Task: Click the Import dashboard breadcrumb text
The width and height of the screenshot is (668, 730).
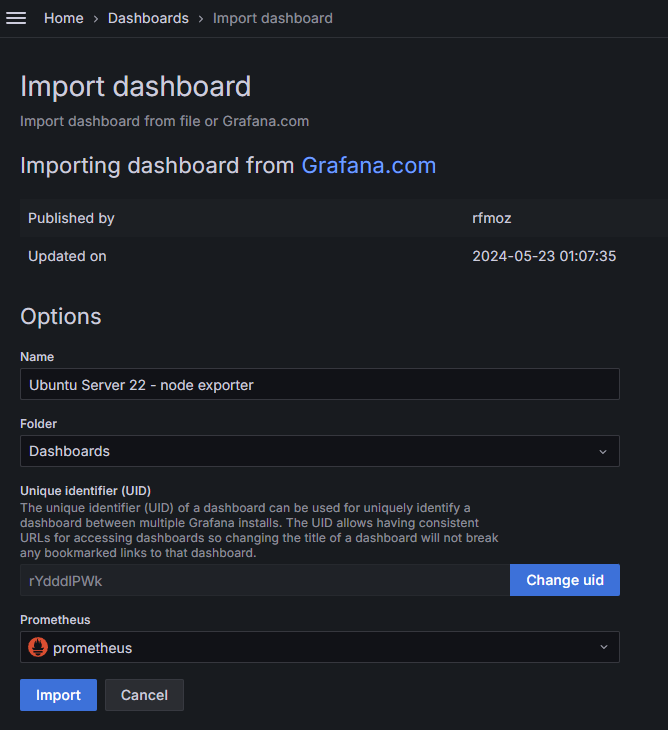Action: 273,18
